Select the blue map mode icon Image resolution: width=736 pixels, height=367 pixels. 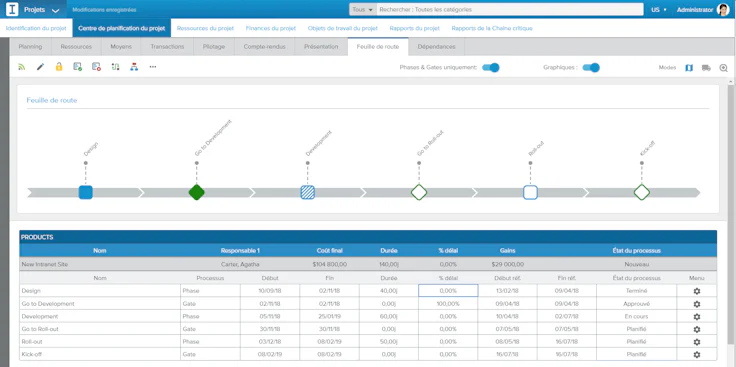click(x=689, y=68)
